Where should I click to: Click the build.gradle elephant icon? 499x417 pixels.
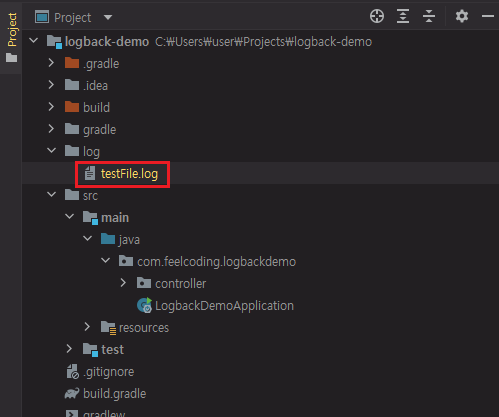click(72, 394)
